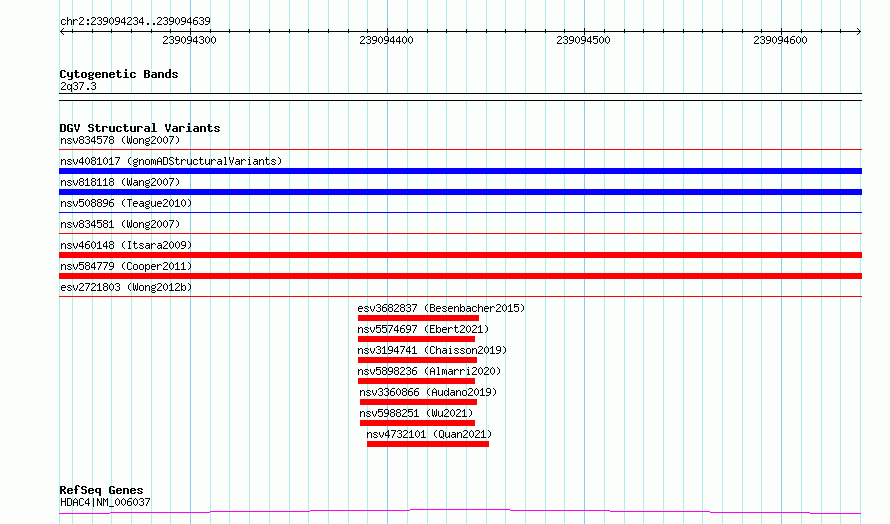Screen dimensions: 890x524
Task: Click the red bar under nsv3194741
Action: click(417, 360)
